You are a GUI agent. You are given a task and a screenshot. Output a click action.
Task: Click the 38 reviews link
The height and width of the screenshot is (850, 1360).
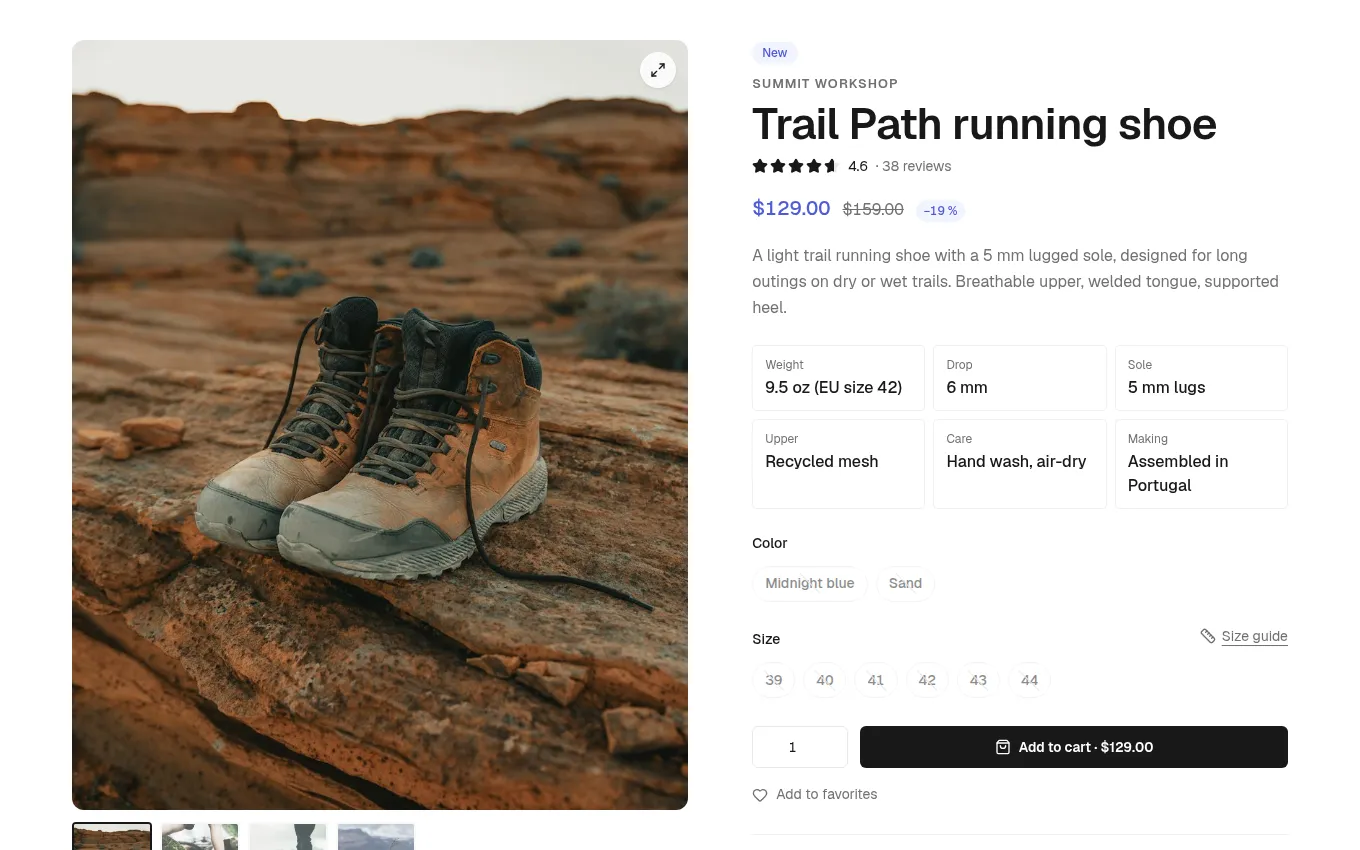point(916,166)
